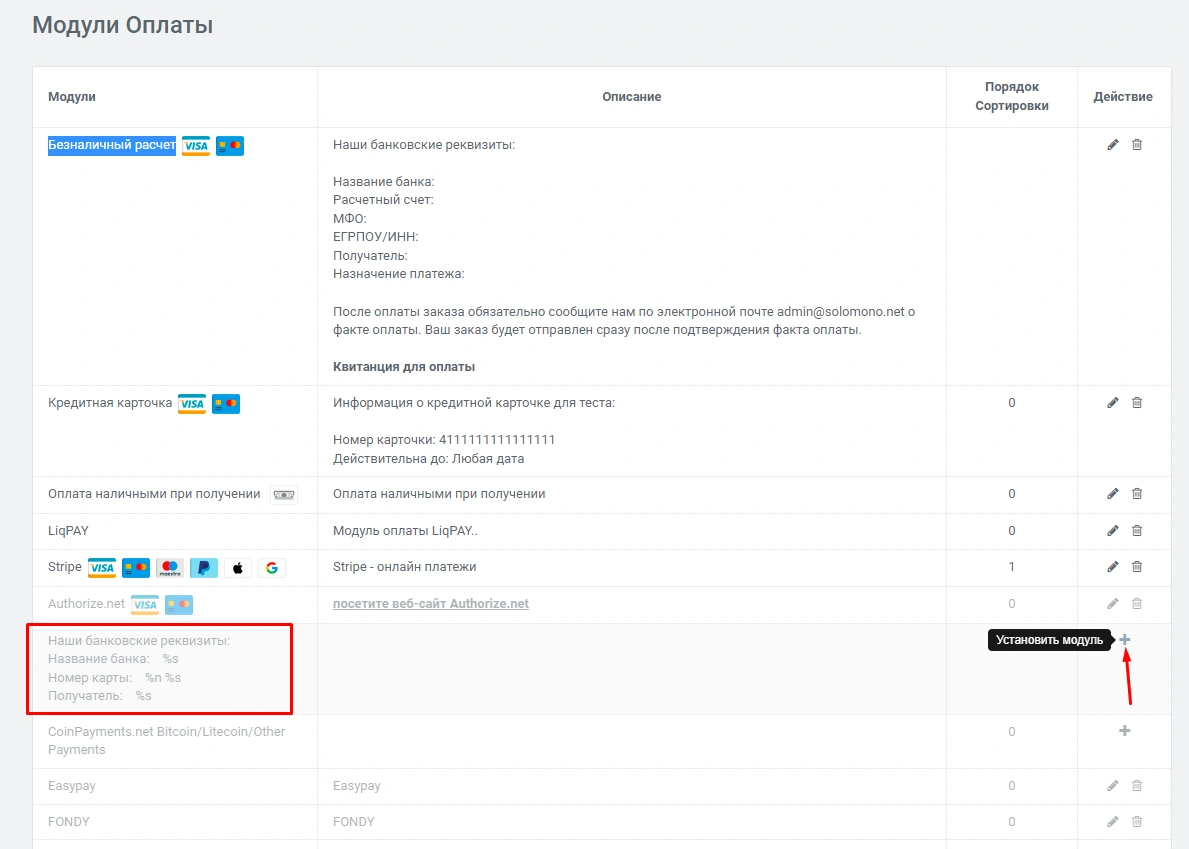This screenshot has height=849, width=1189.
Task: Open the посетите веб-сайт Authorize.net link
Action: pos(430,604)
